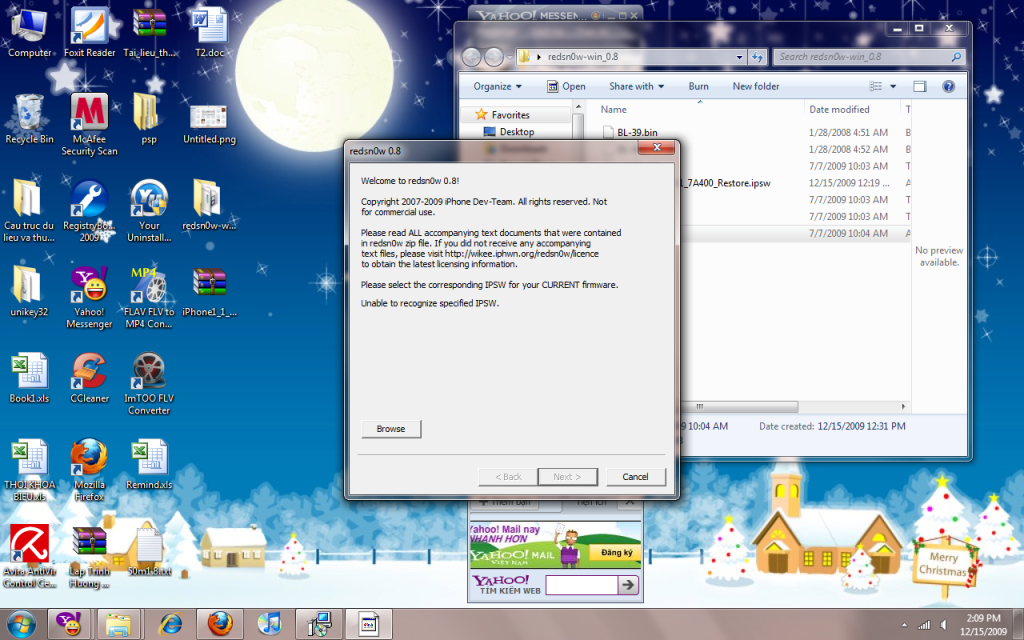
Task: Open iTunes from the taskbar
Action: tap(269, 624)
